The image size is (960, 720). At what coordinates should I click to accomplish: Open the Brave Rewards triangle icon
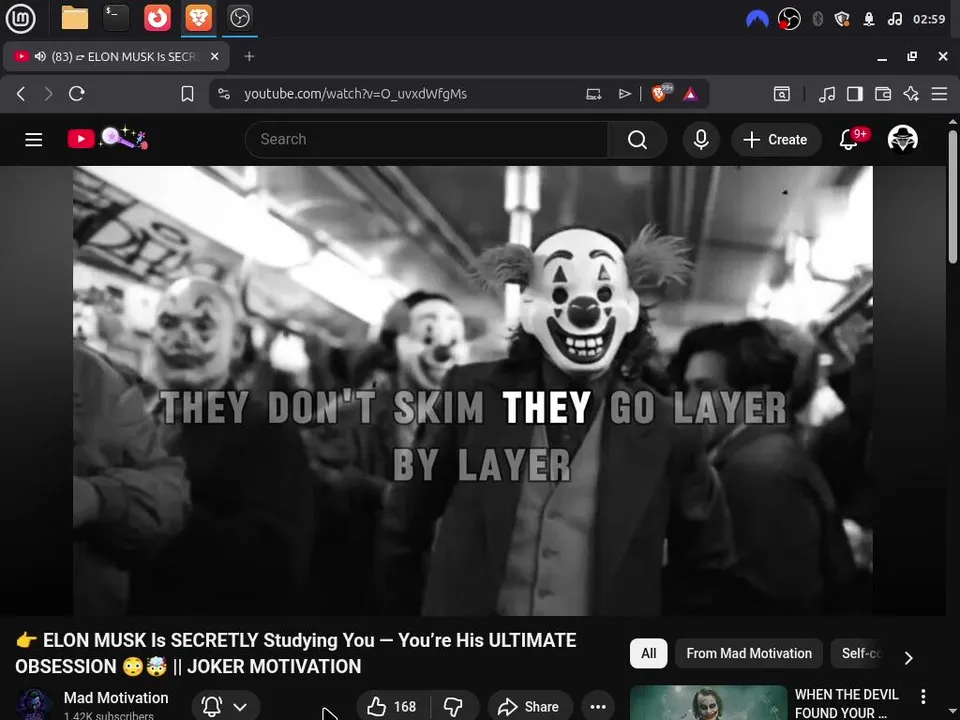point(690,94)
